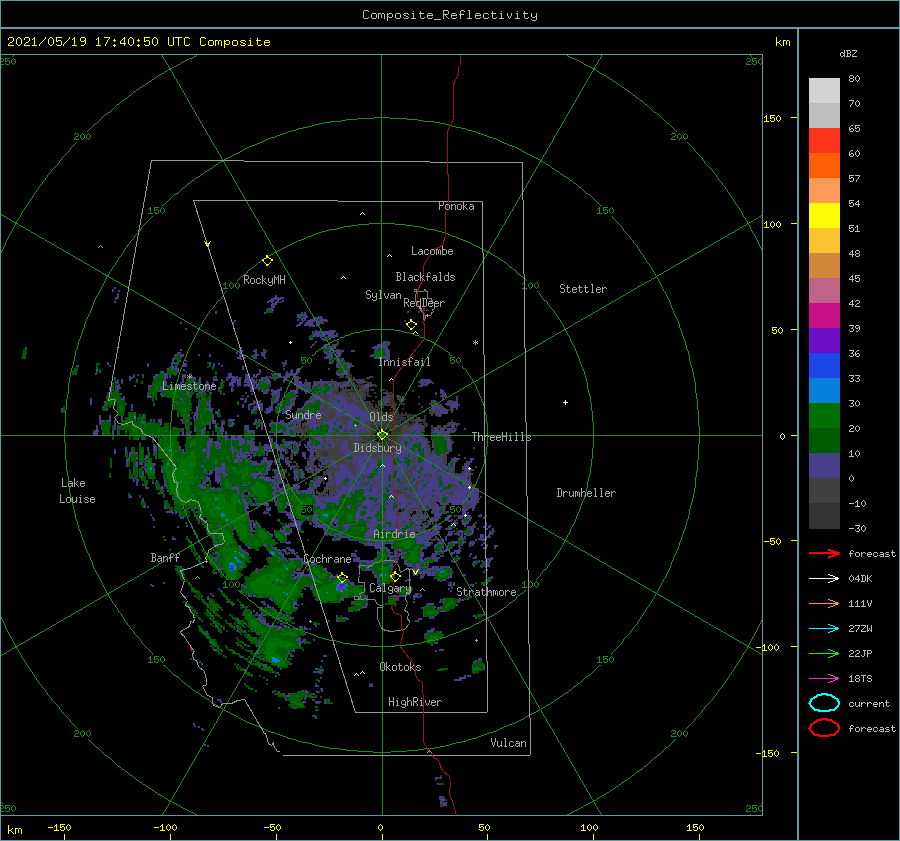Click the 'current' legend text
Screen dimensions: 900x841
pos(869,703)
